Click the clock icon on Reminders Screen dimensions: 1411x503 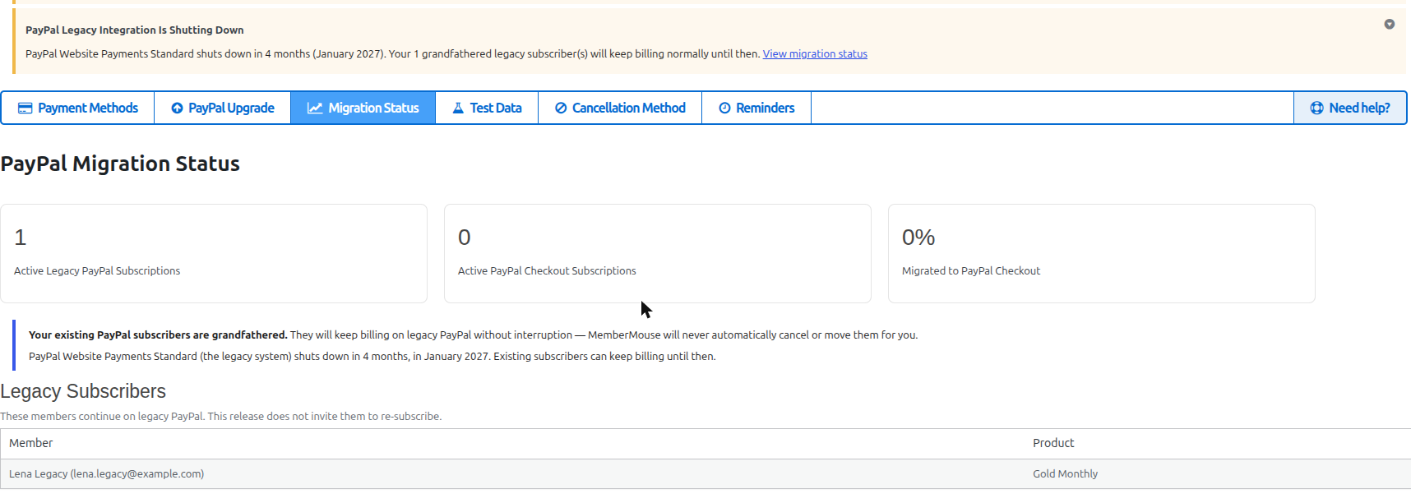724,108
